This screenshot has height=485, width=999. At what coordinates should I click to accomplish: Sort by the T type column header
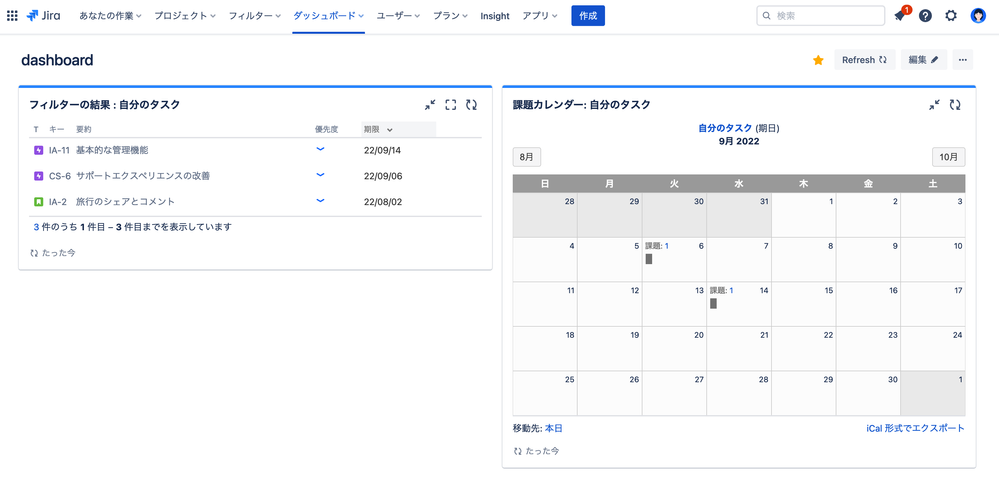(x=36, y=129)
